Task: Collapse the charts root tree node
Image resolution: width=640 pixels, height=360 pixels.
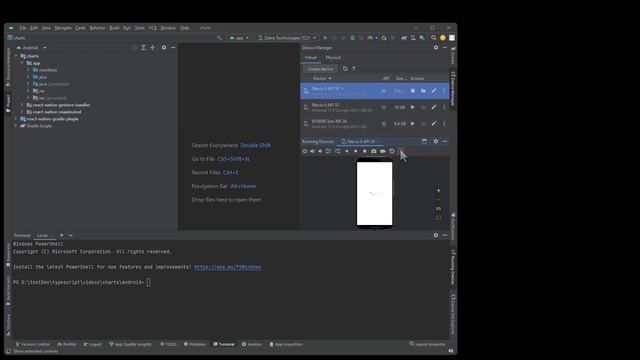Action: 16,56
